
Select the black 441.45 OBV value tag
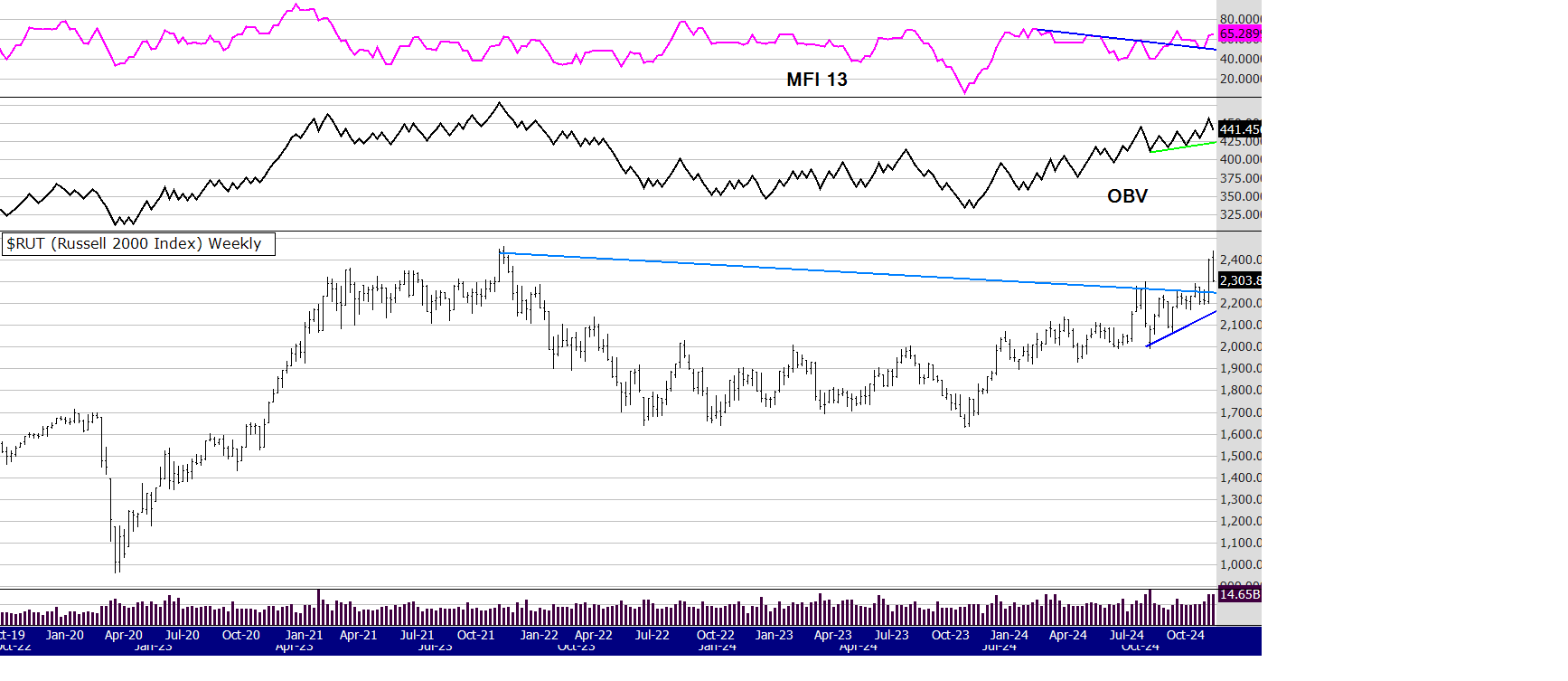click(x=1239, y=129)
